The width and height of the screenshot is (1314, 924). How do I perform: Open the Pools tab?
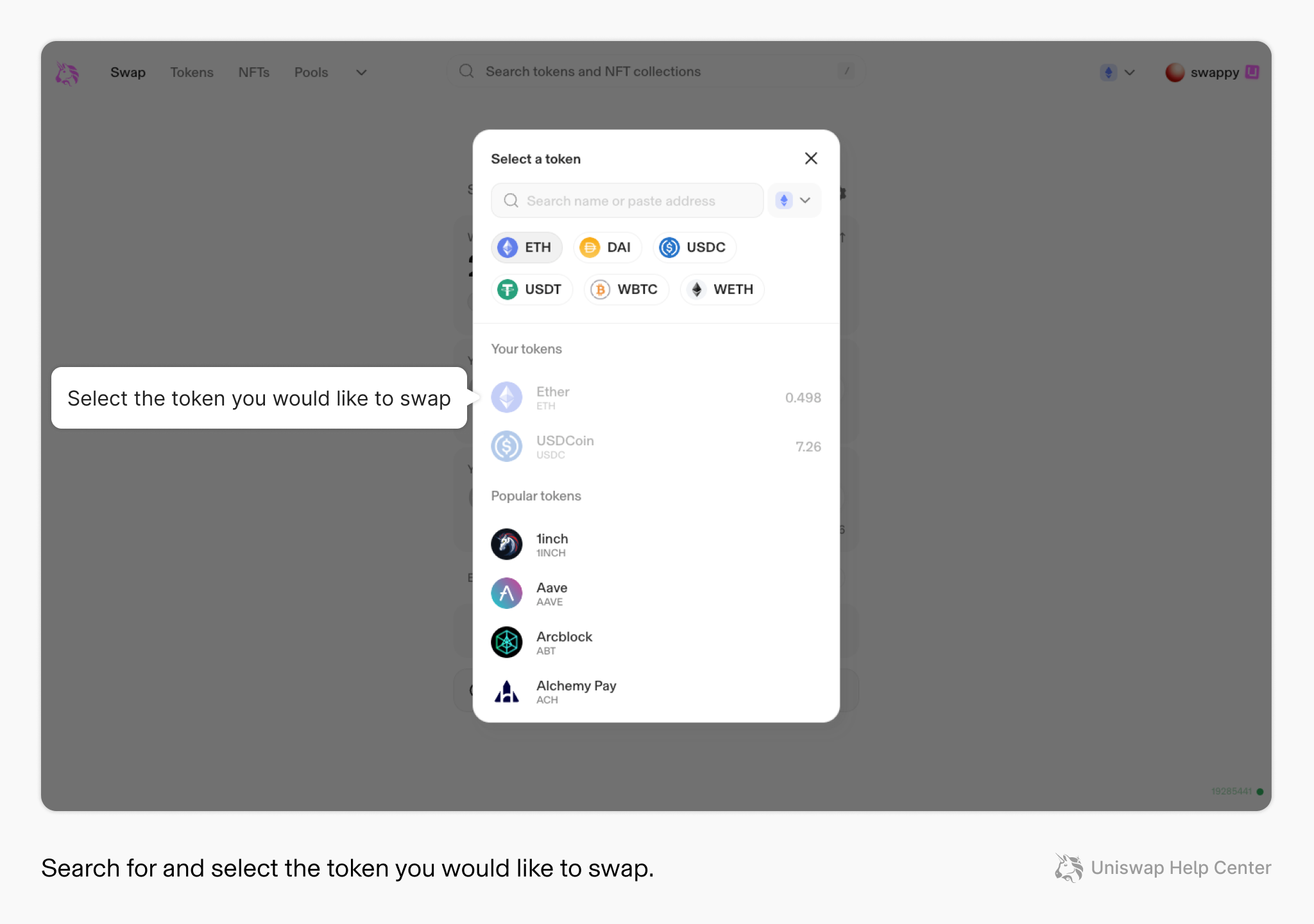point(311,73)
